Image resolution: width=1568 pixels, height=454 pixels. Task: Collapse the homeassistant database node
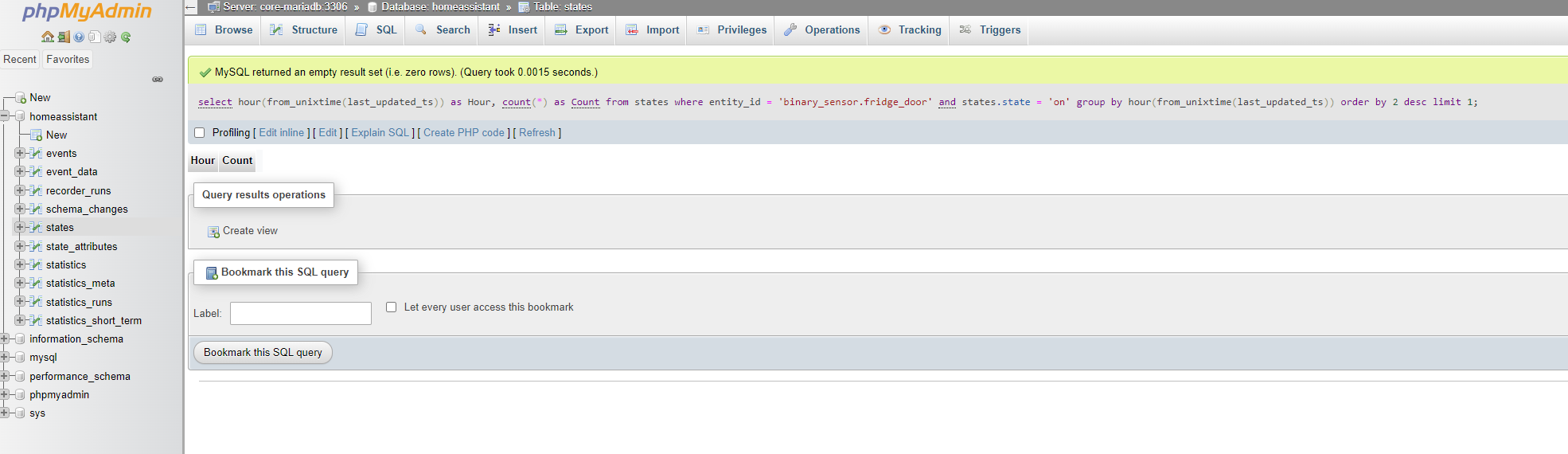pos(5,116)
